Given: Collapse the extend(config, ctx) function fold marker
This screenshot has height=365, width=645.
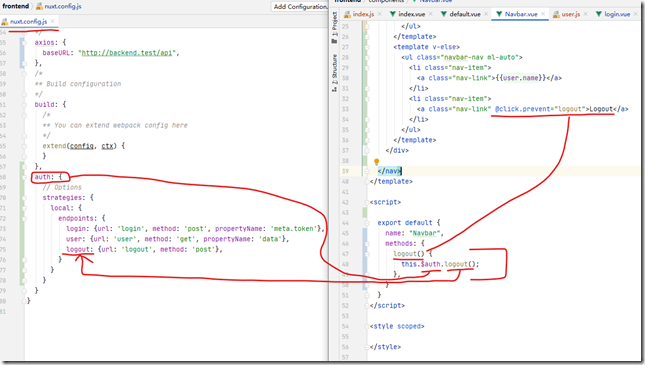Looking at the screenshot, I should 24,146.
